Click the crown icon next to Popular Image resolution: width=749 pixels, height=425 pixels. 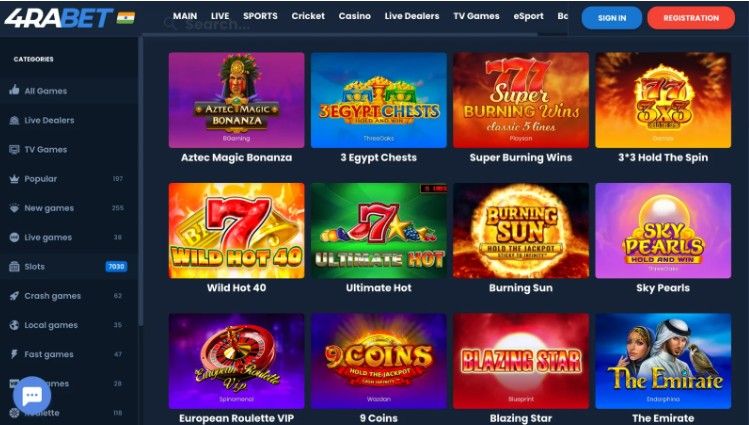(14, 179)
